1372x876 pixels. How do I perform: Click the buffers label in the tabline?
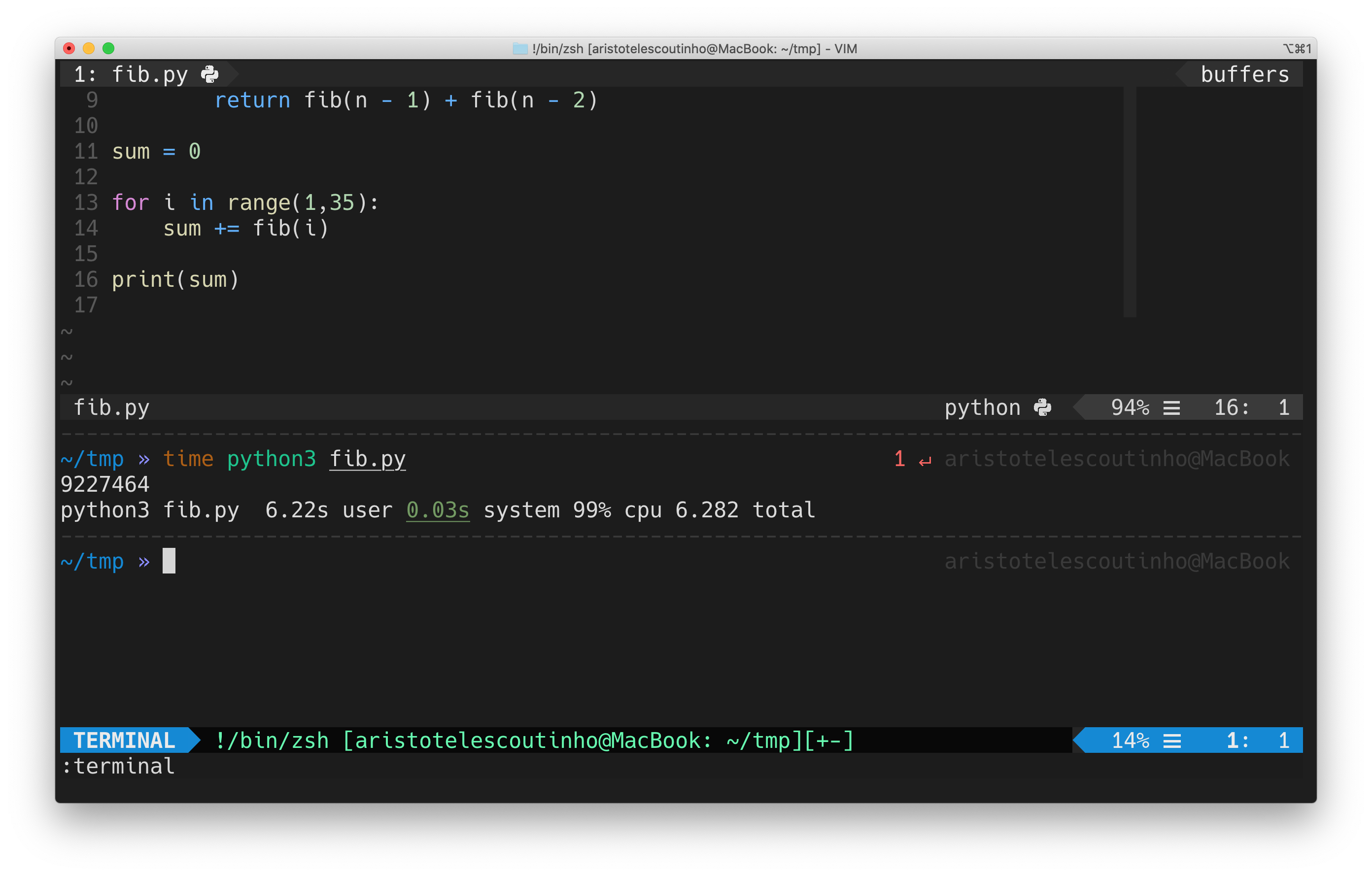(x=1244, y=74)
